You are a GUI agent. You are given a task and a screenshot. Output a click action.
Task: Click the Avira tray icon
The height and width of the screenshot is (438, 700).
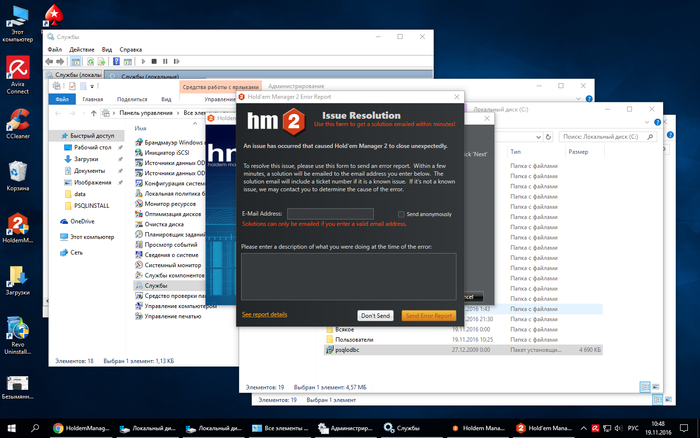click(x=595, y=428)
